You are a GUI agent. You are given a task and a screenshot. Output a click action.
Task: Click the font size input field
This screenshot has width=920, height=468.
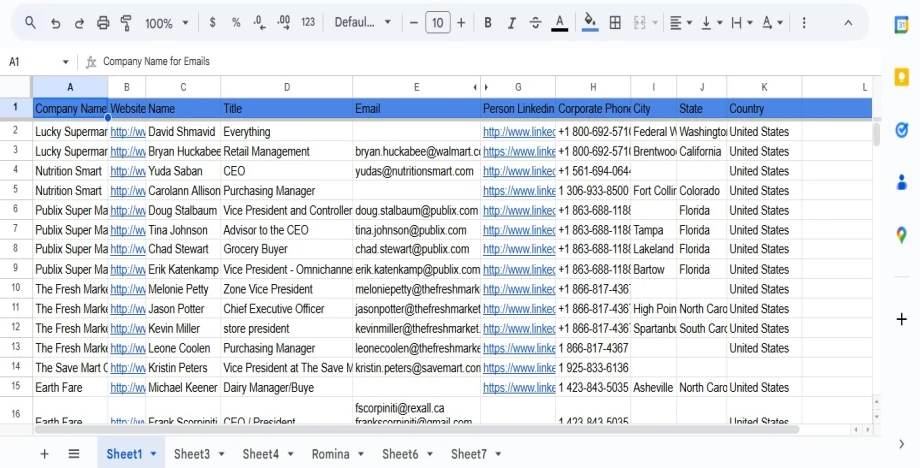pos(437,22)
